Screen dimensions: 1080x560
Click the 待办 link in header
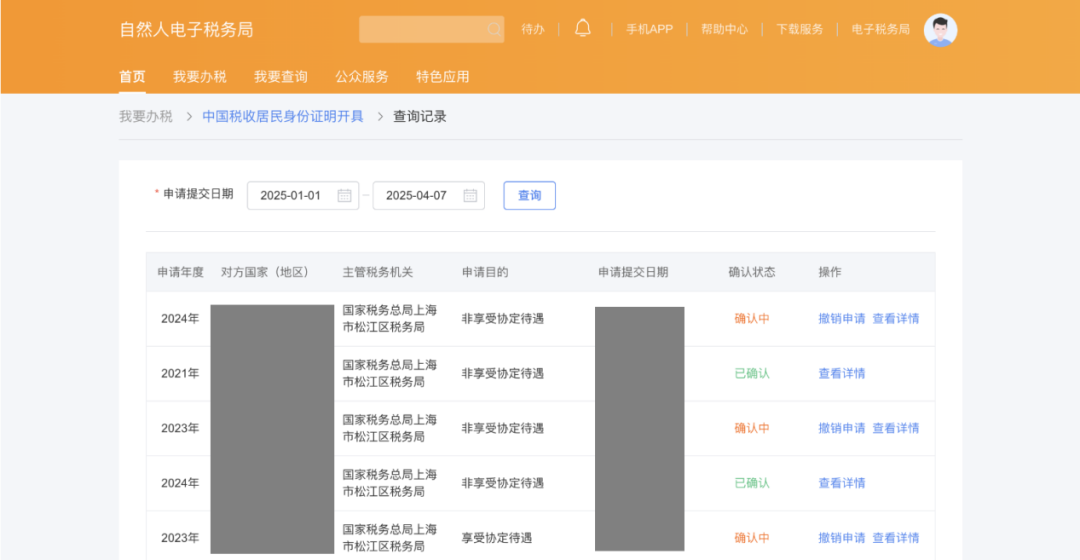[533, 30]
